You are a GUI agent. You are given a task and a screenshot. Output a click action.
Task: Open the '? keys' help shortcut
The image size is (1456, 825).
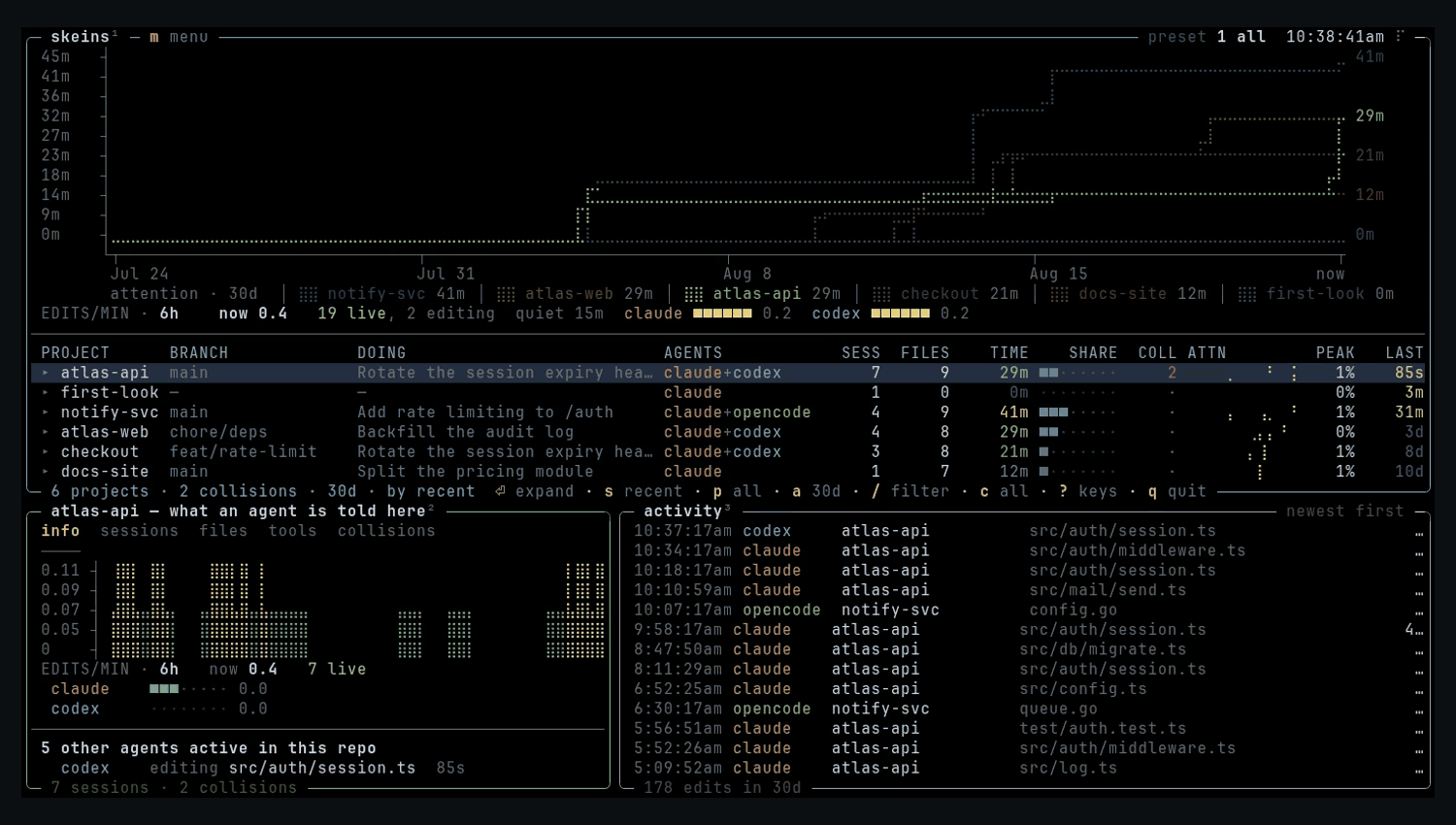click(x=1088, y=491)
